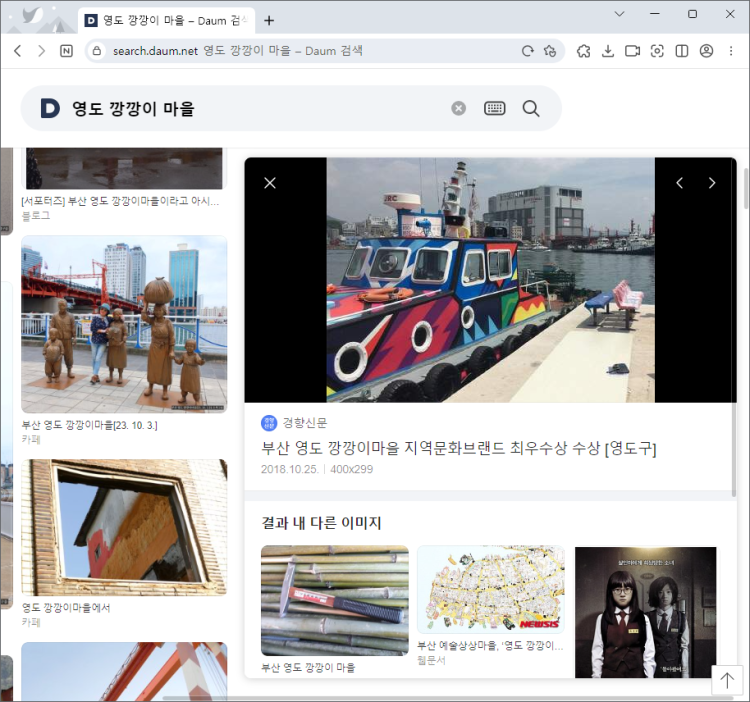
Task: Open the browser extensions menu
Action: 584,51
